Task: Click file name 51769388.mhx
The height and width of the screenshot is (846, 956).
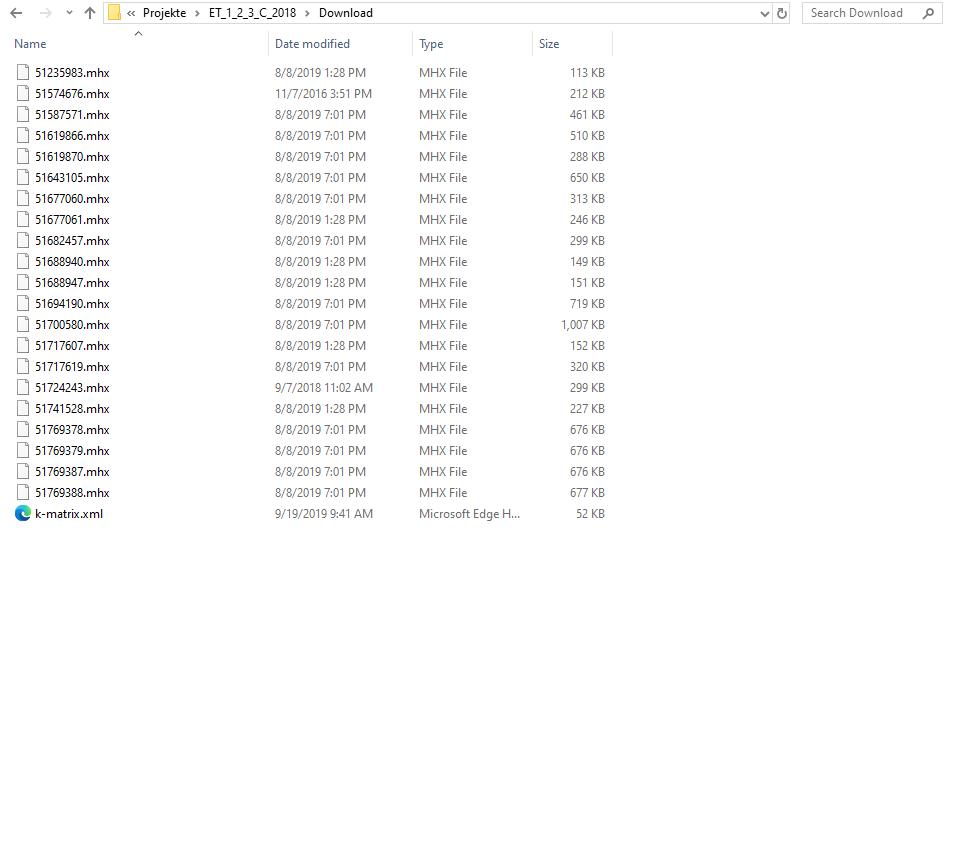Action: (72, 492)
